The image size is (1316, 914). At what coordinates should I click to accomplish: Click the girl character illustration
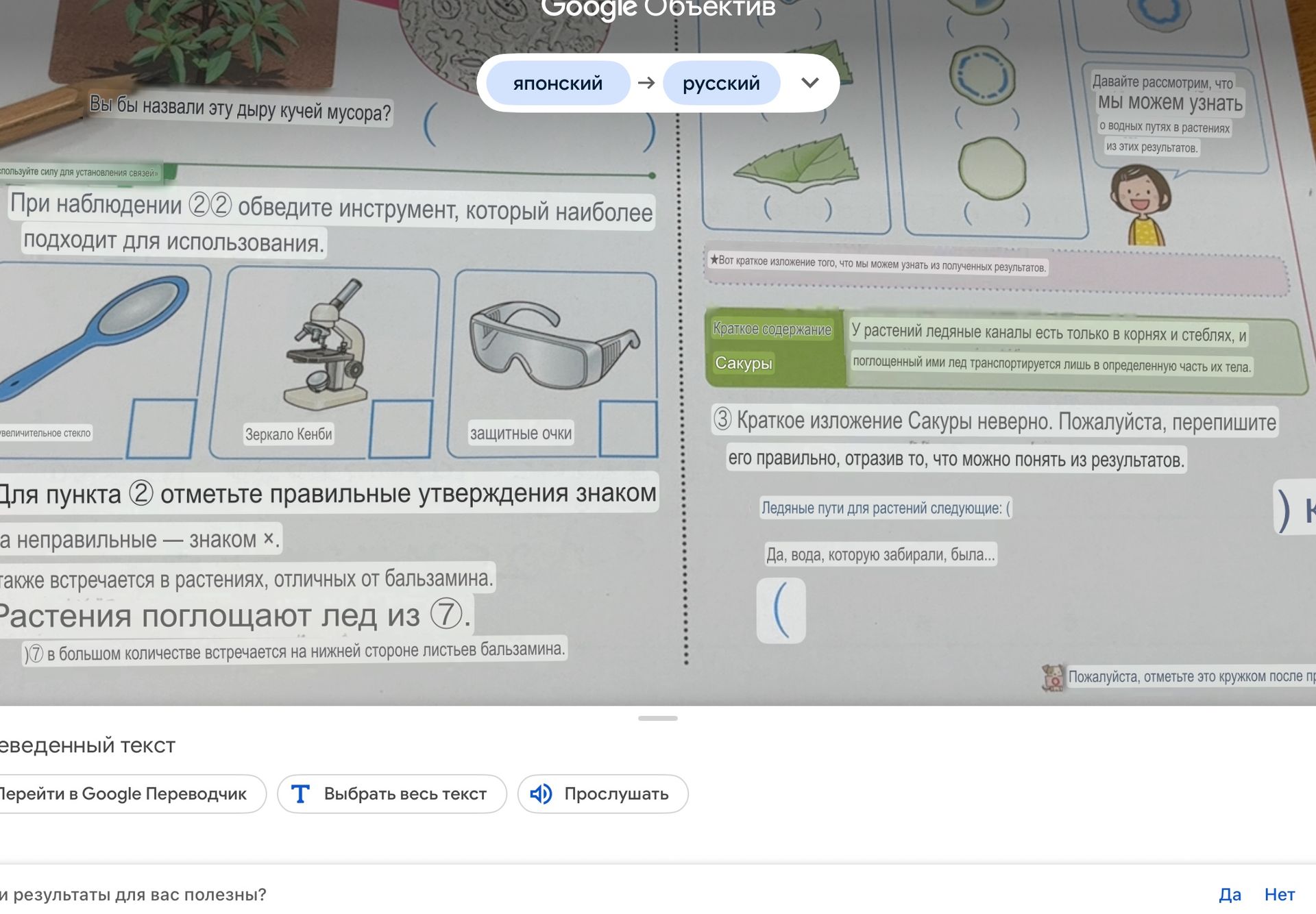point(1140,206)
